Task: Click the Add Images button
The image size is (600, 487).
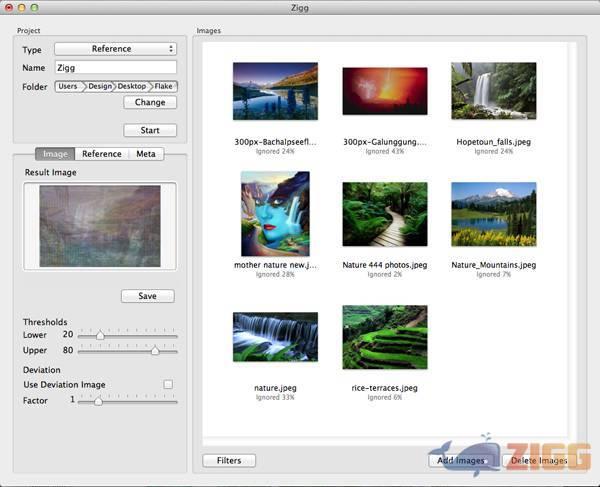Action: point(461,461)
